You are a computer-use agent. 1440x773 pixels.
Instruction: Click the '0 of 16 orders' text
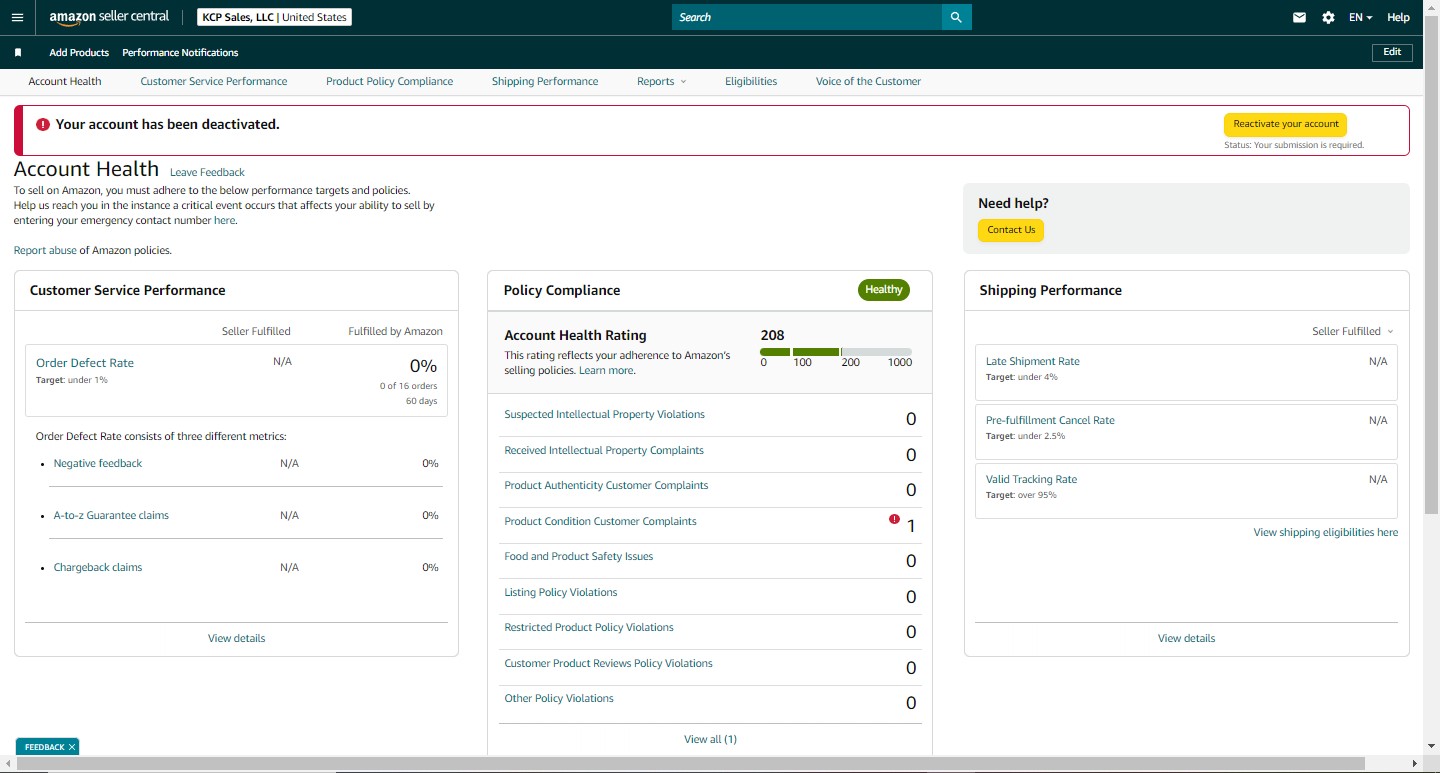pyautogui.click(x=408, y=386)
